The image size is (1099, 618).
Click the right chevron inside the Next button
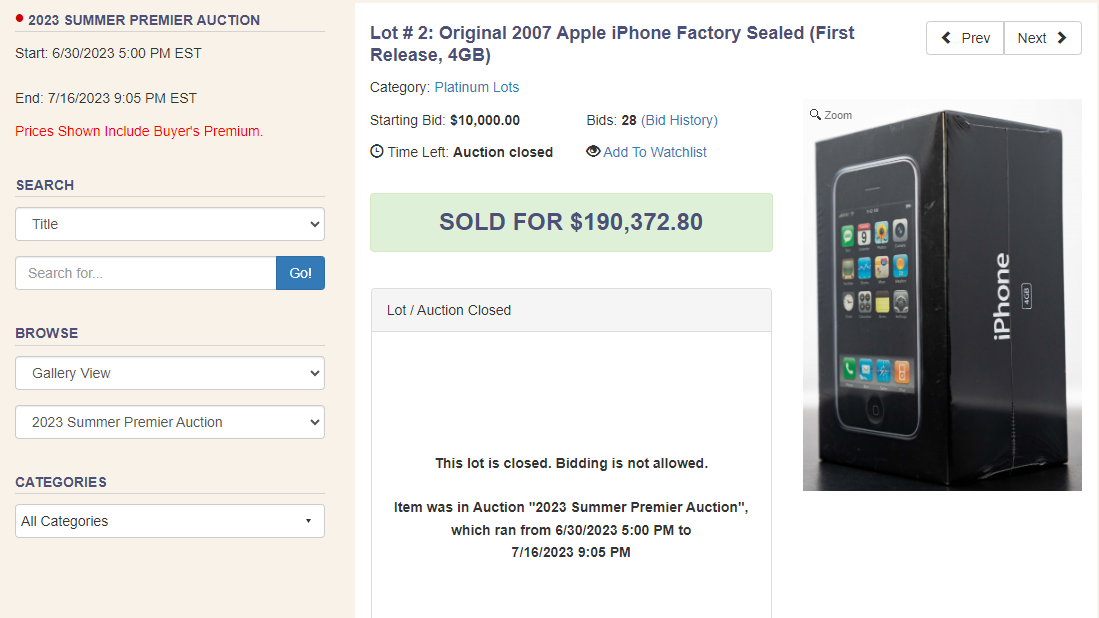1060,37
